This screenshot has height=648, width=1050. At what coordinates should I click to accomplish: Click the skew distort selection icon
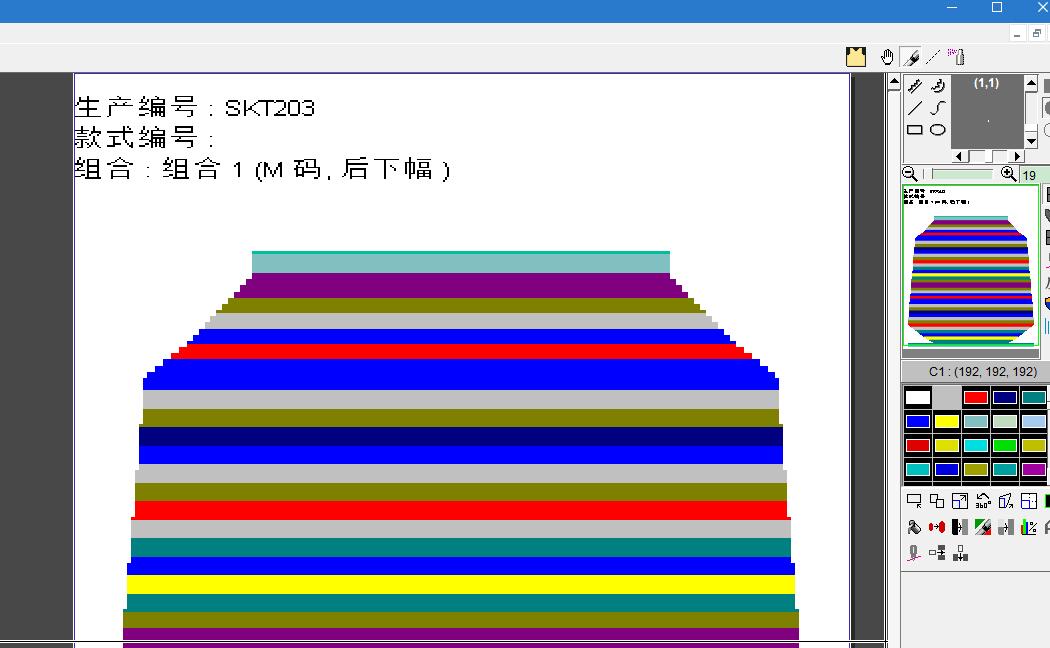pyautogui.click(x=1006, y=501)
